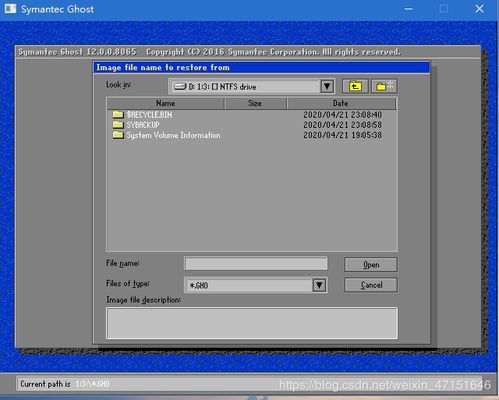Click the Cancel button

[371, 285]
